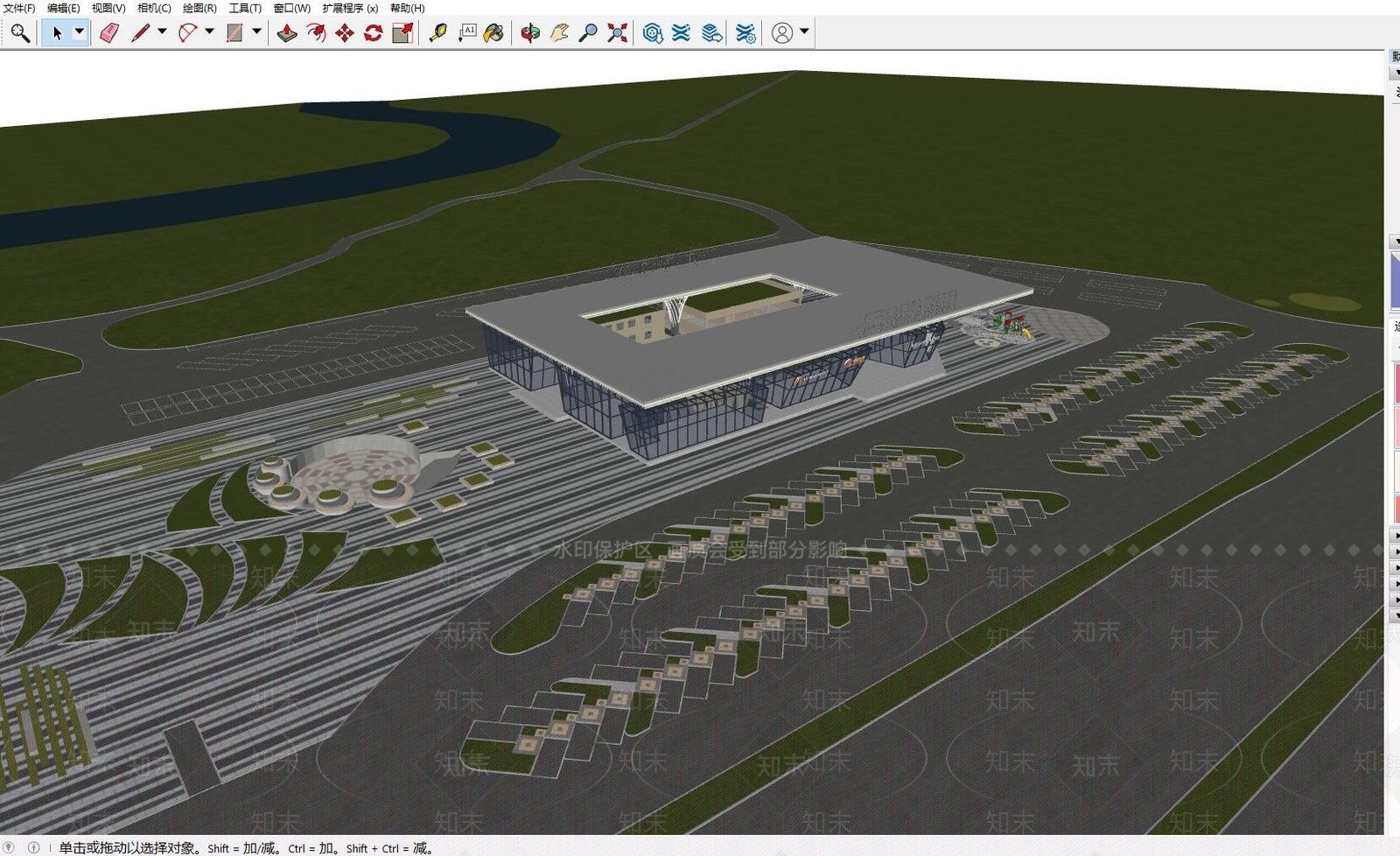Click the LayOut send icon
The height and width of the screenshot is (856, 1400).
[712, 33]
